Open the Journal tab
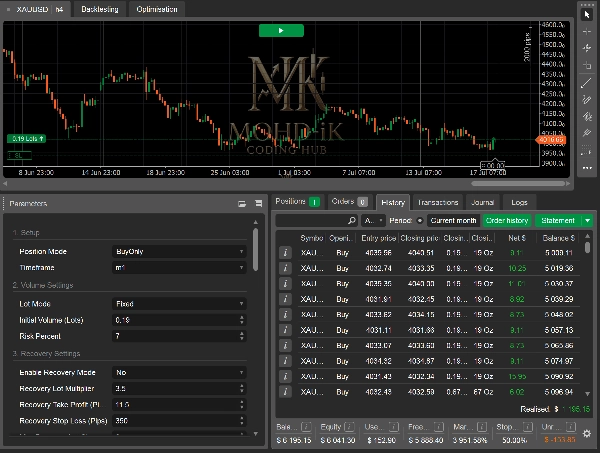This screenshot has height=453, width=600. [483, 202]
